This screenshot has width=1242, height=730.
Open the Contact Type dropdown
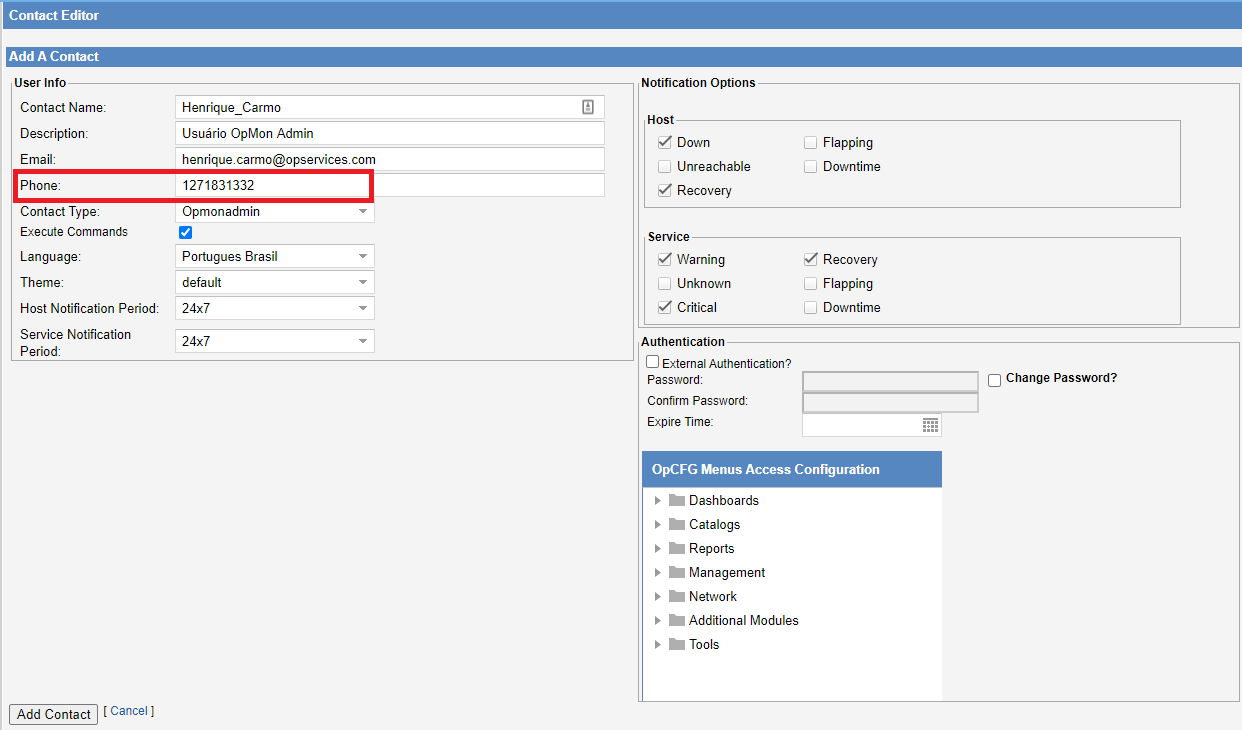pos(275,212)
